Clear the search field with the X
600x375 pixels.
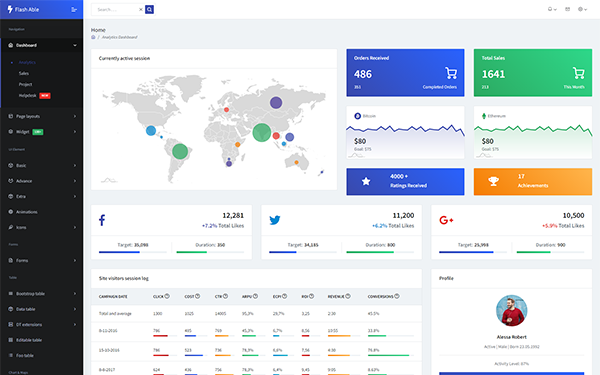tap(140, 10)
